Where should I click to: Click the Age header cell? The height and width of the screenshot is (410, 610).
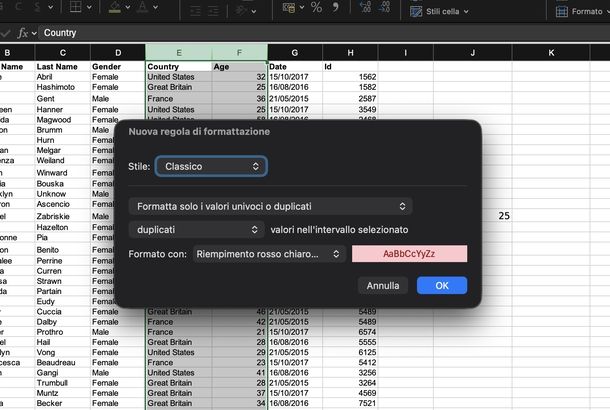click(240, 67)
